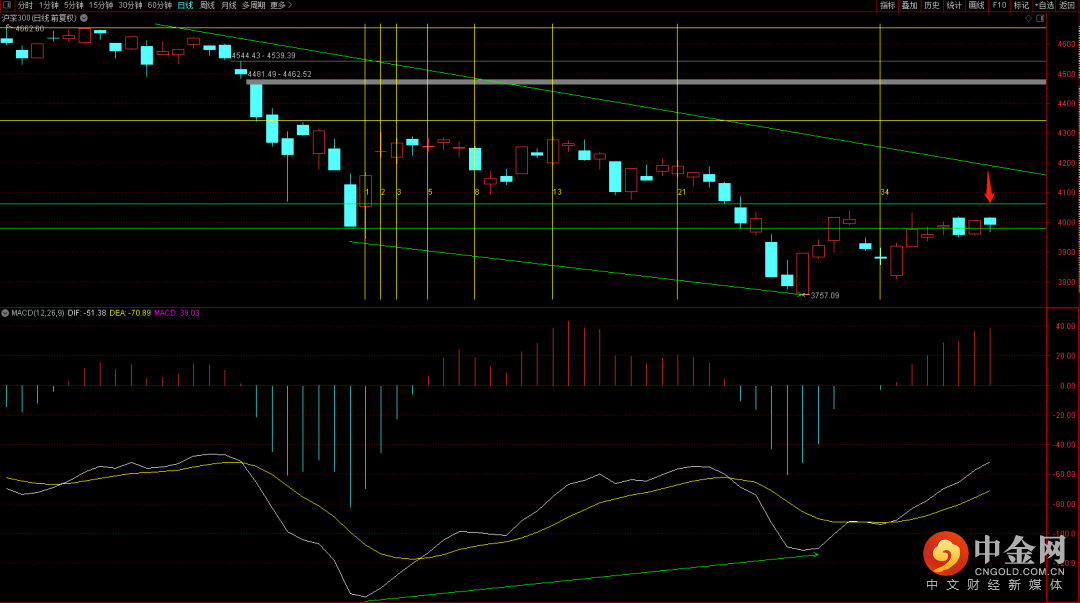The width and height of the screenshot is (1080, 603).
Task: Switch to 分时 intraday view
Action: 25,5
